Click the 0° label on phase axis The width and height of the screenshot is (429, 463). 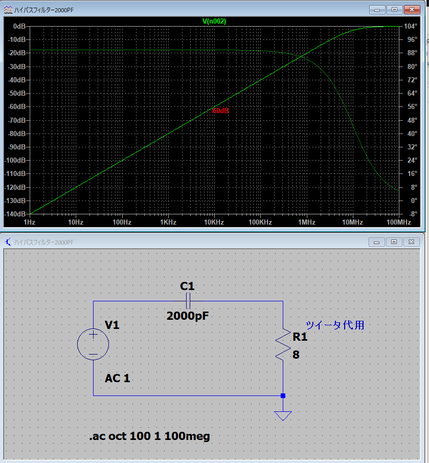(414, 201)
